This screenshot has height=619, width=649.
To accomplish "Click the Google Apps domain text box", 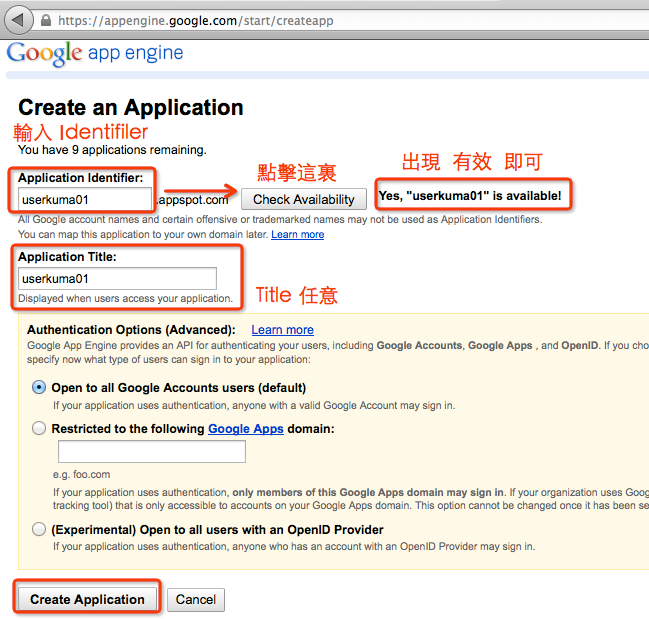I will tap(152, 452).
